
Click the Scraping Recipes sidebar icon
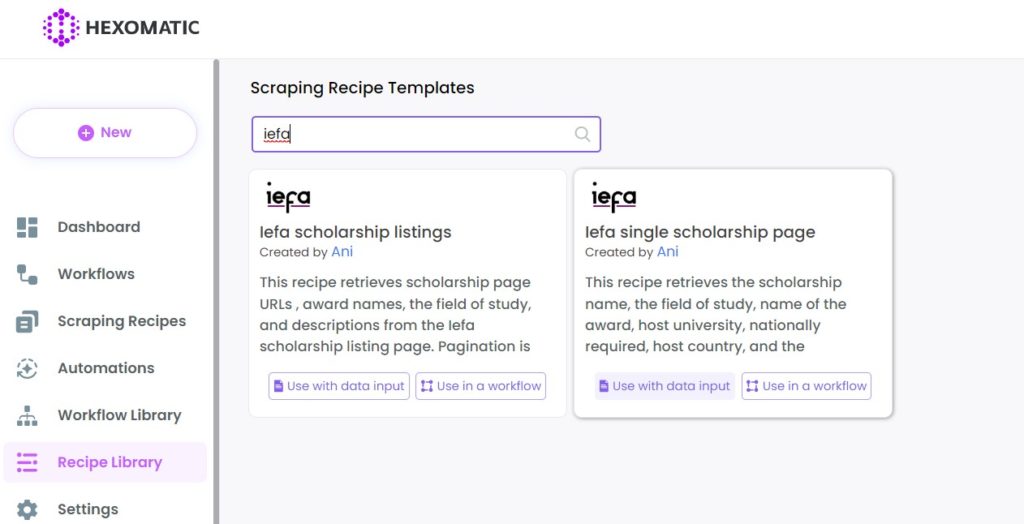pyautogui.click(x=27, y=321)
